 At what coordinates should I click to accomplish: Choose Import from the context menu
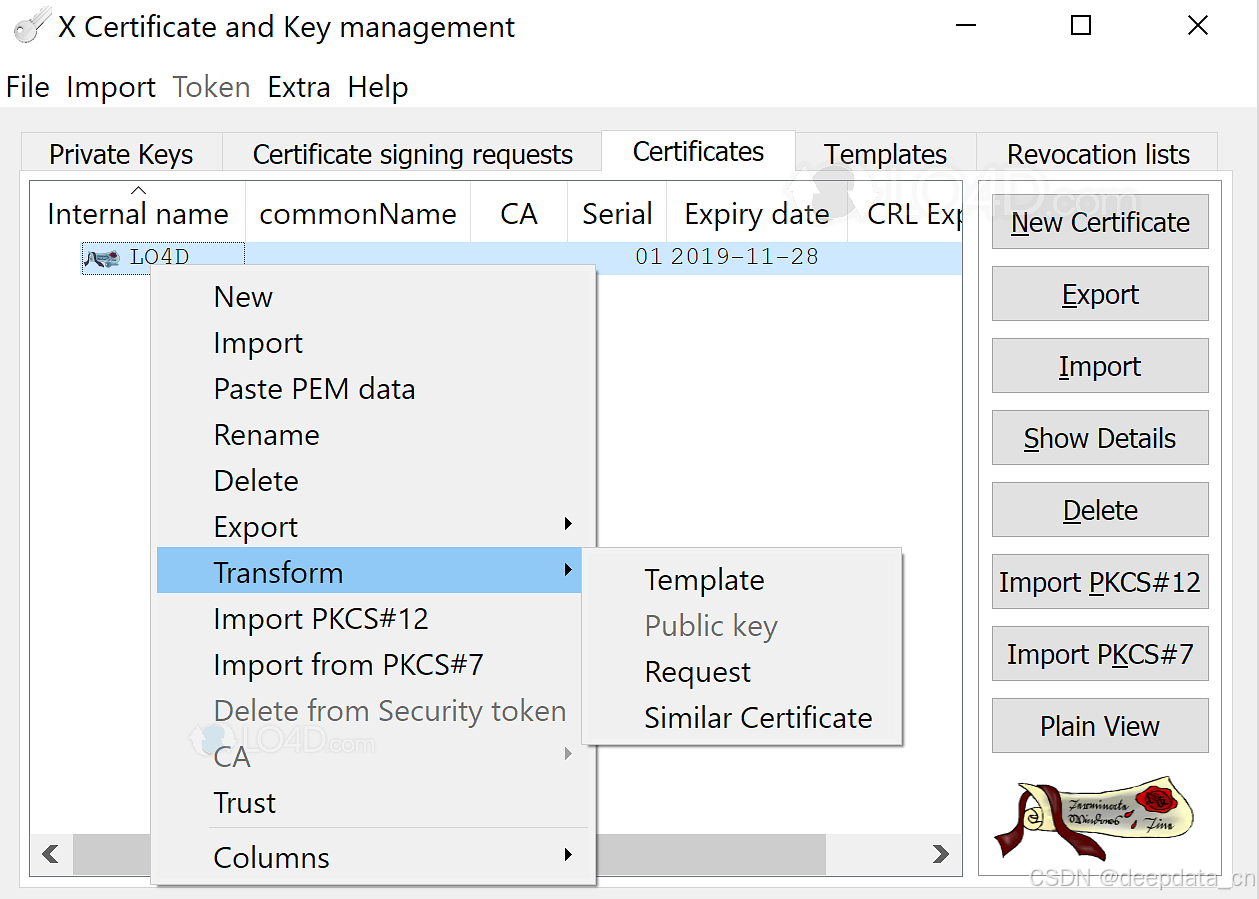(x=370, y=343)
